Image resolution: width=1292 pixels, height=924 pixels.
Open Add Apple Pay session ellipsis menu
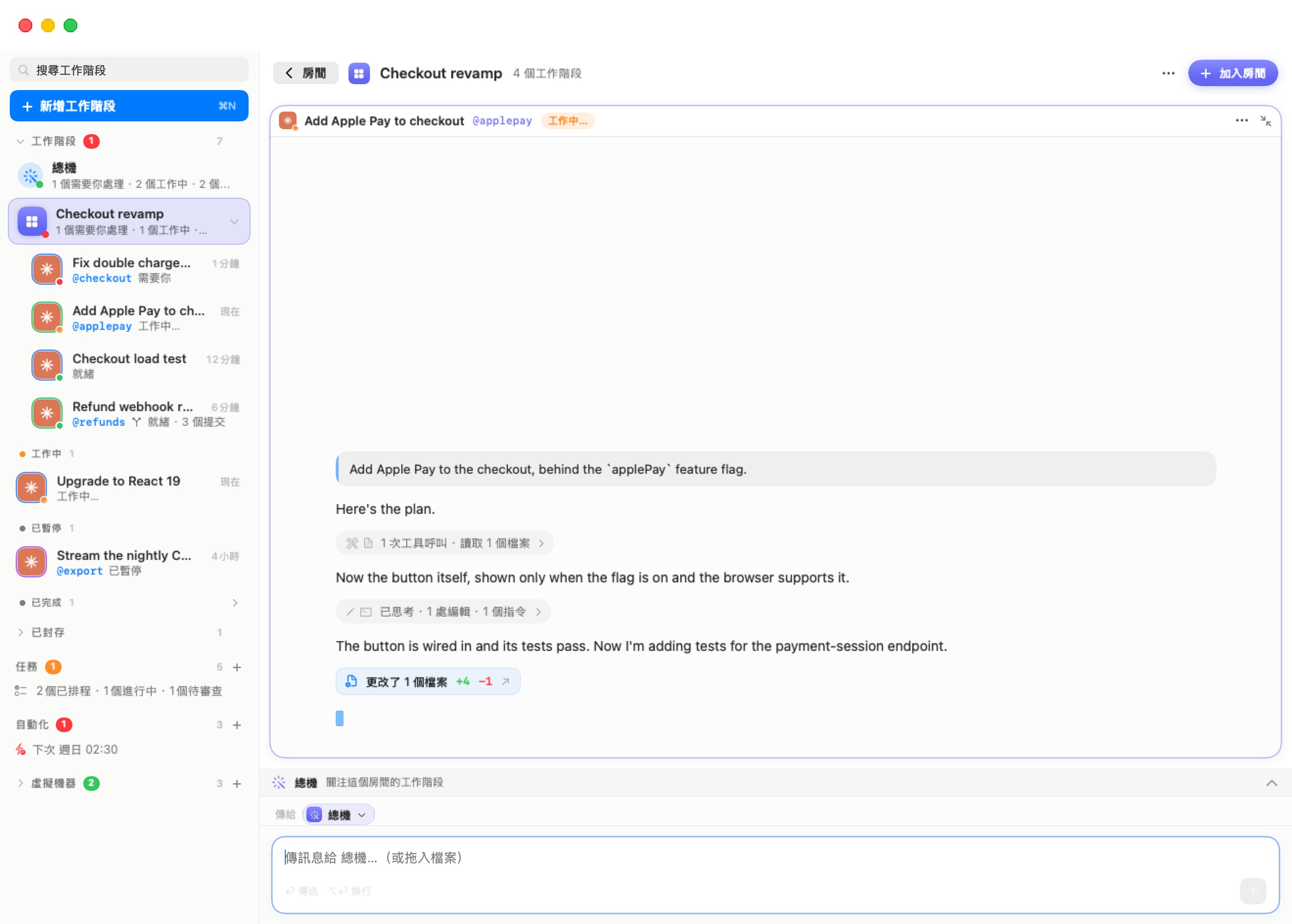point(1242,120)
